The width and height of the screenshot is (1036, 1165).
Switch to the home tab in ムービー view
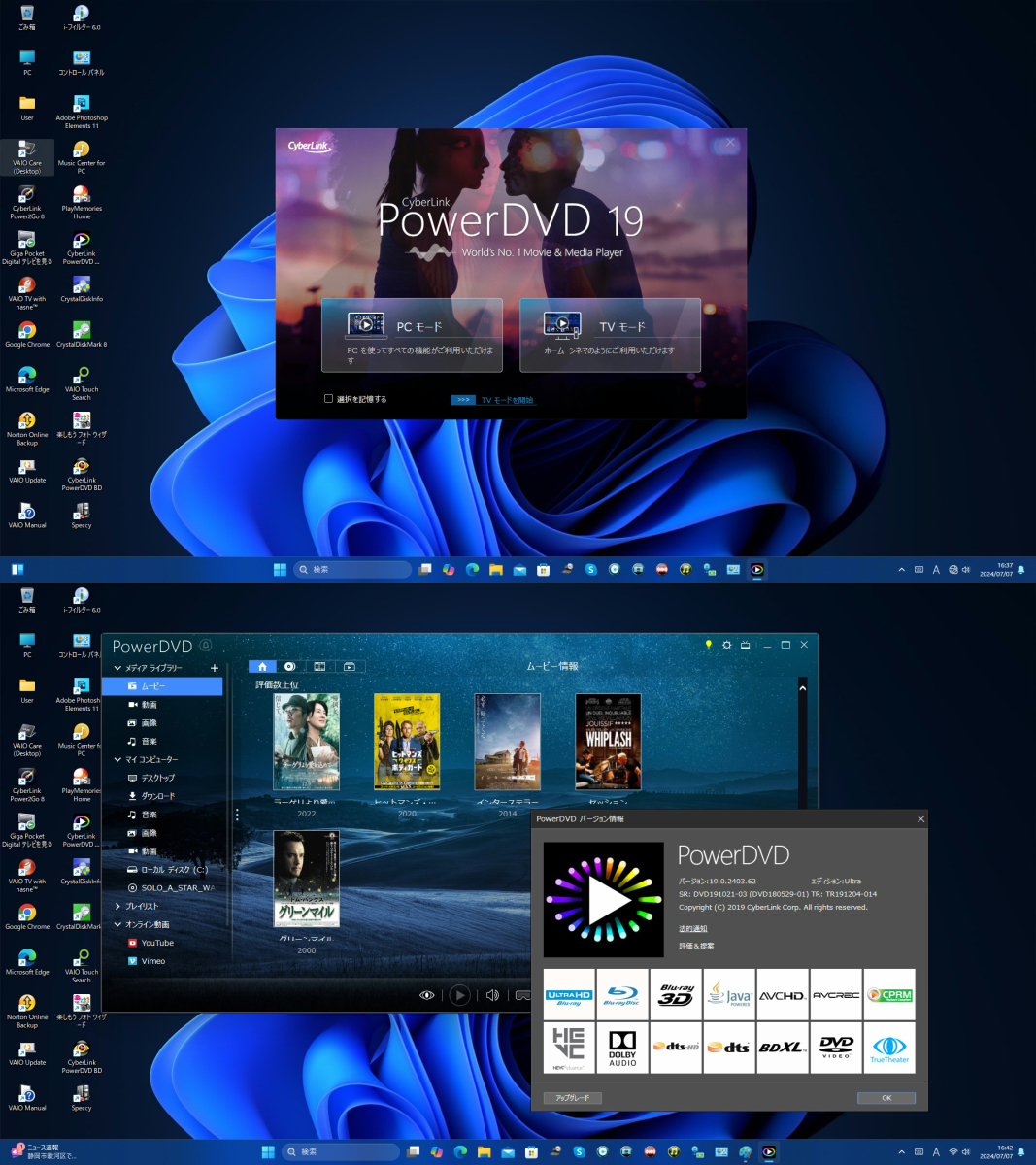point(262,667)
